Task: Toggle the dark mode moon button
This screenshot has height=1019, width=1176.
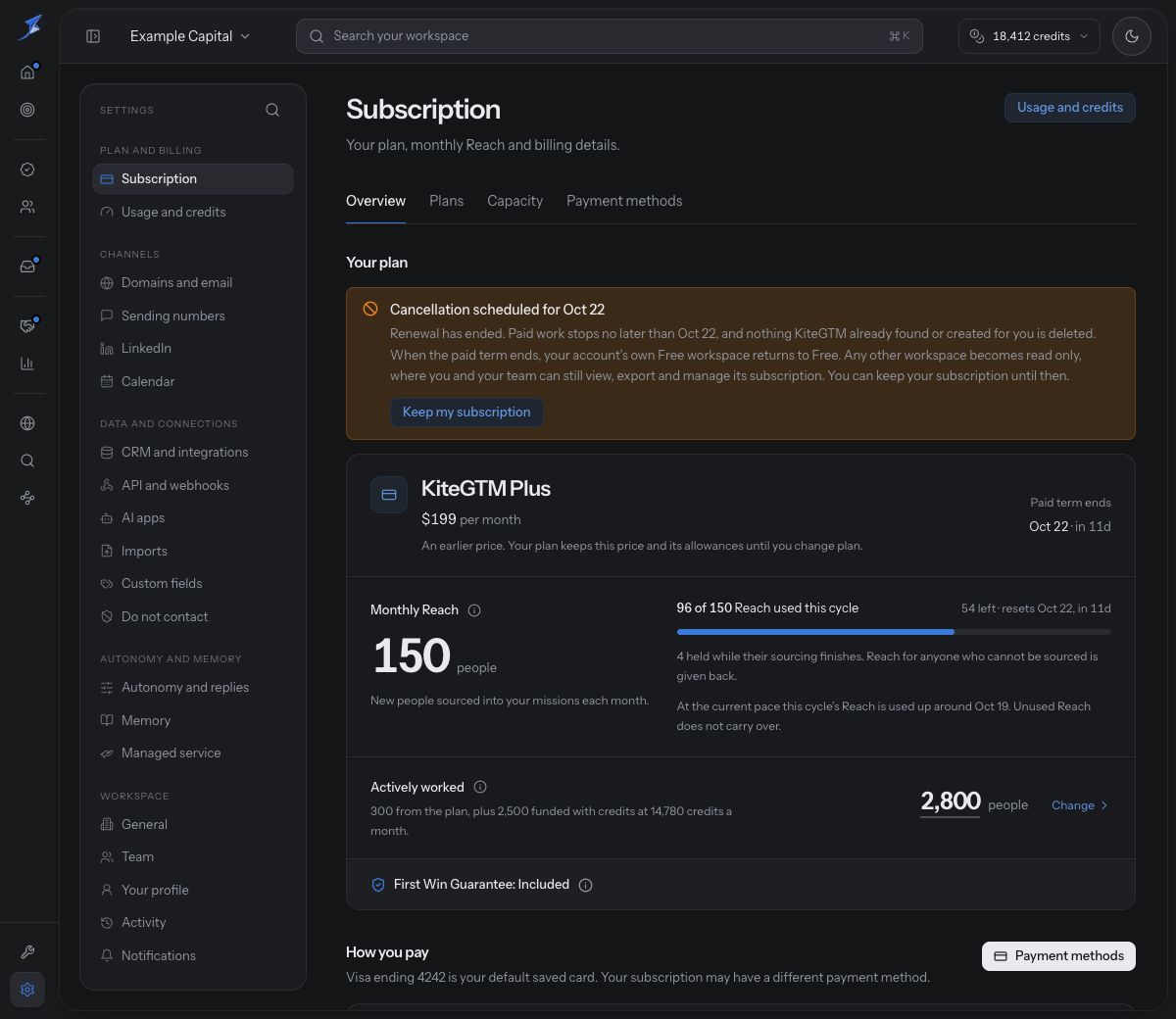Action: (1132, 36)
